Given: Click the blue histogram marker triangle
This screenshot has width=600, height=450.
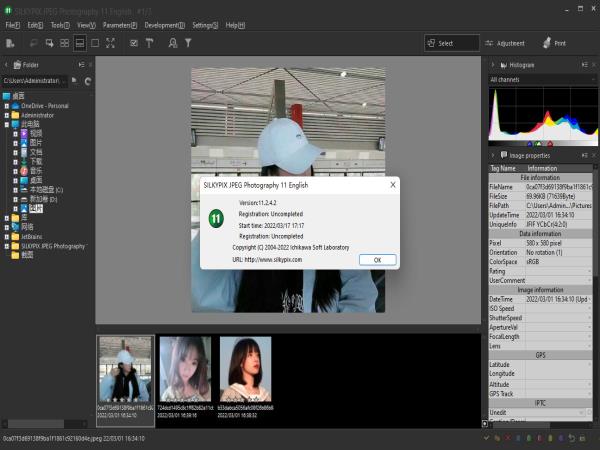Looking at the screenshot, I should [x=530, y=144].
